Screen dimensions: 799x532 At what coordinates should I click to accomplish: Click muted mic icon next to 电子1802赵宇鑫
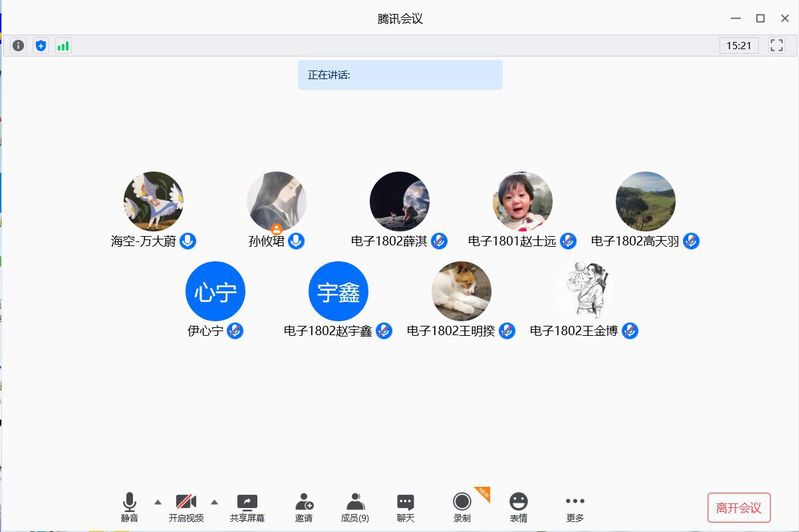pyautogui.click(x=384, y=331)
